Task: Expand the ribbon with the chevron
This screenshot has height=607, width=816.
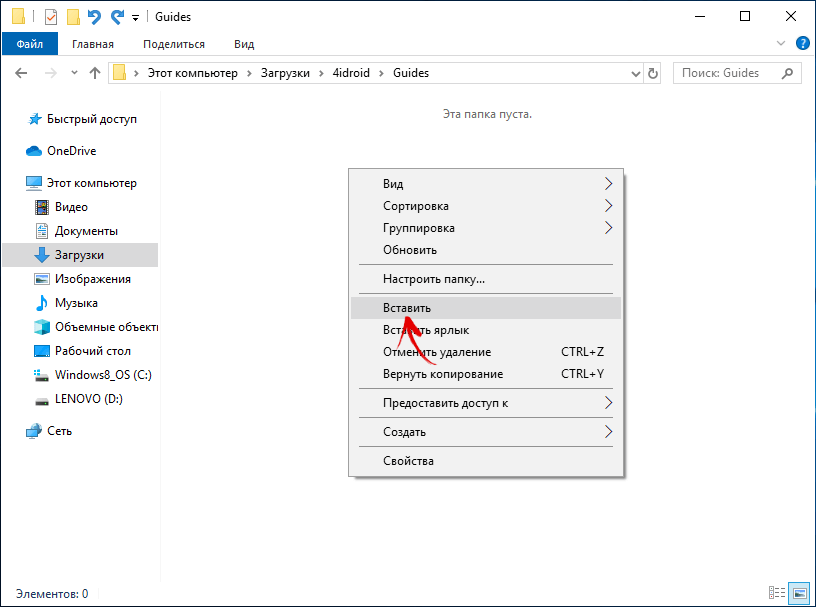Action: coord(782,44)
